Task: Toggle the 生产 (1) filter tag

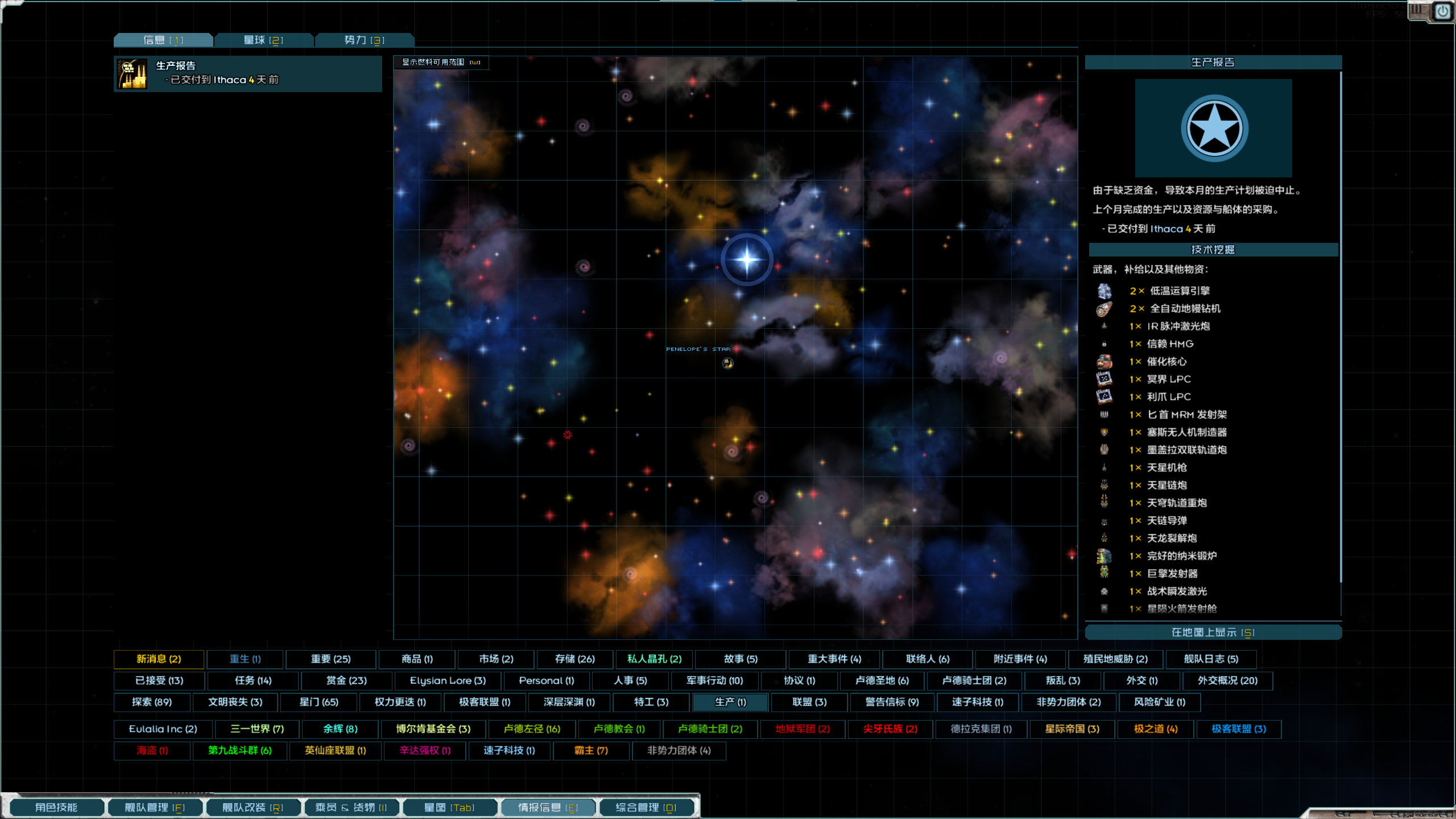Action: [x=730, y=702]
